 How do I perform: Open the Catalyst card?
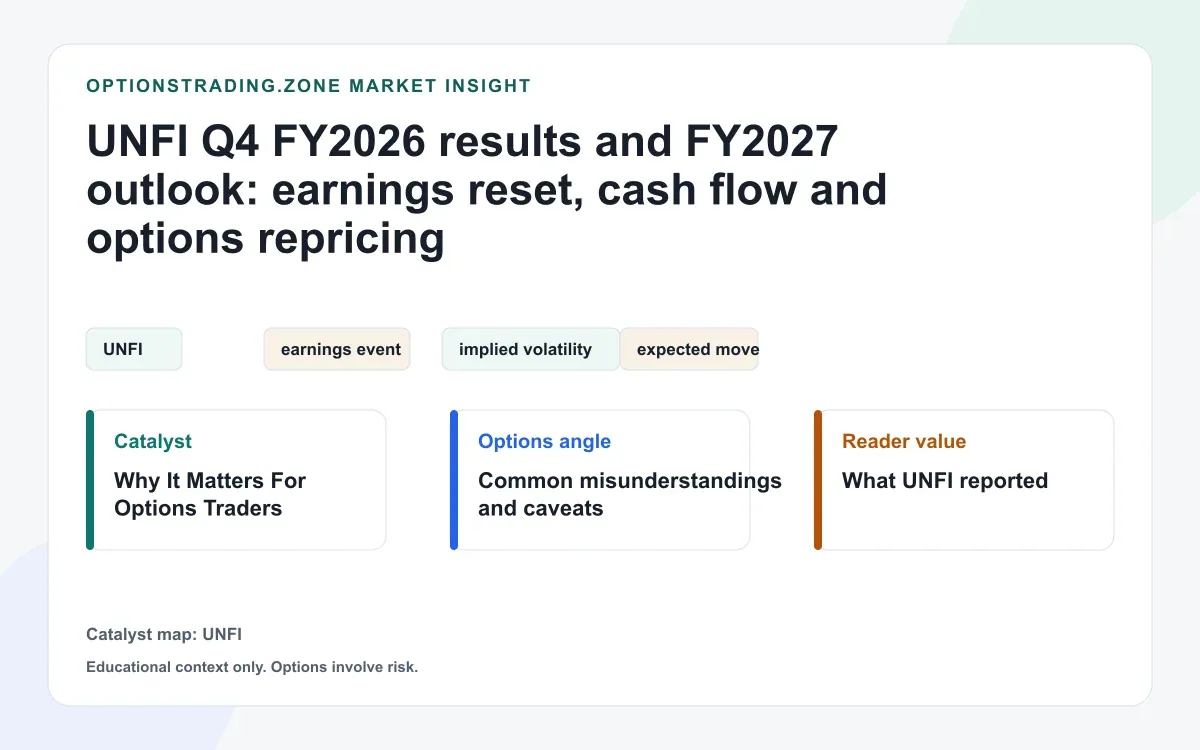(x=236, y=480)
